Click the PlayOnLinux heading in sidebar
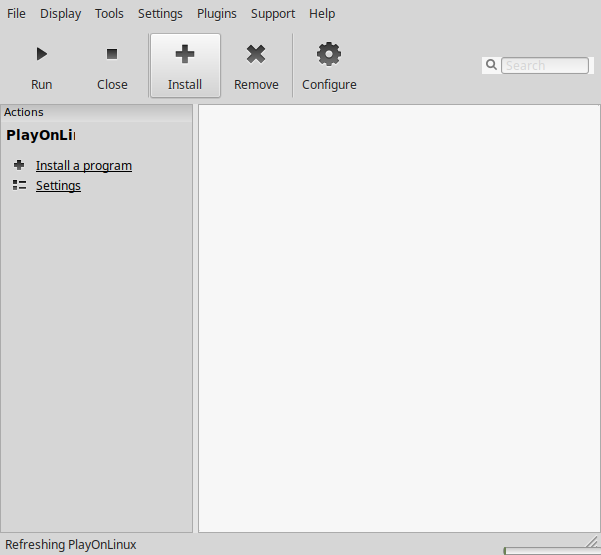Screen dimensions: 601x555 click(x=41, y=135)
